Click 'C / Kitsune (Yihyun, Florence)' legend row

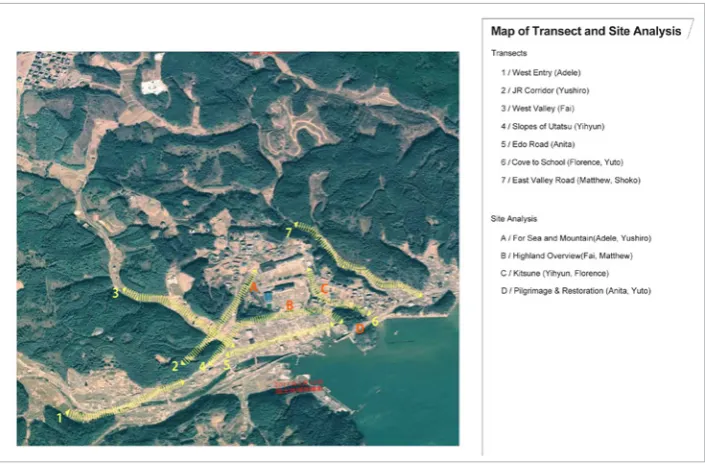pos(554,273)
